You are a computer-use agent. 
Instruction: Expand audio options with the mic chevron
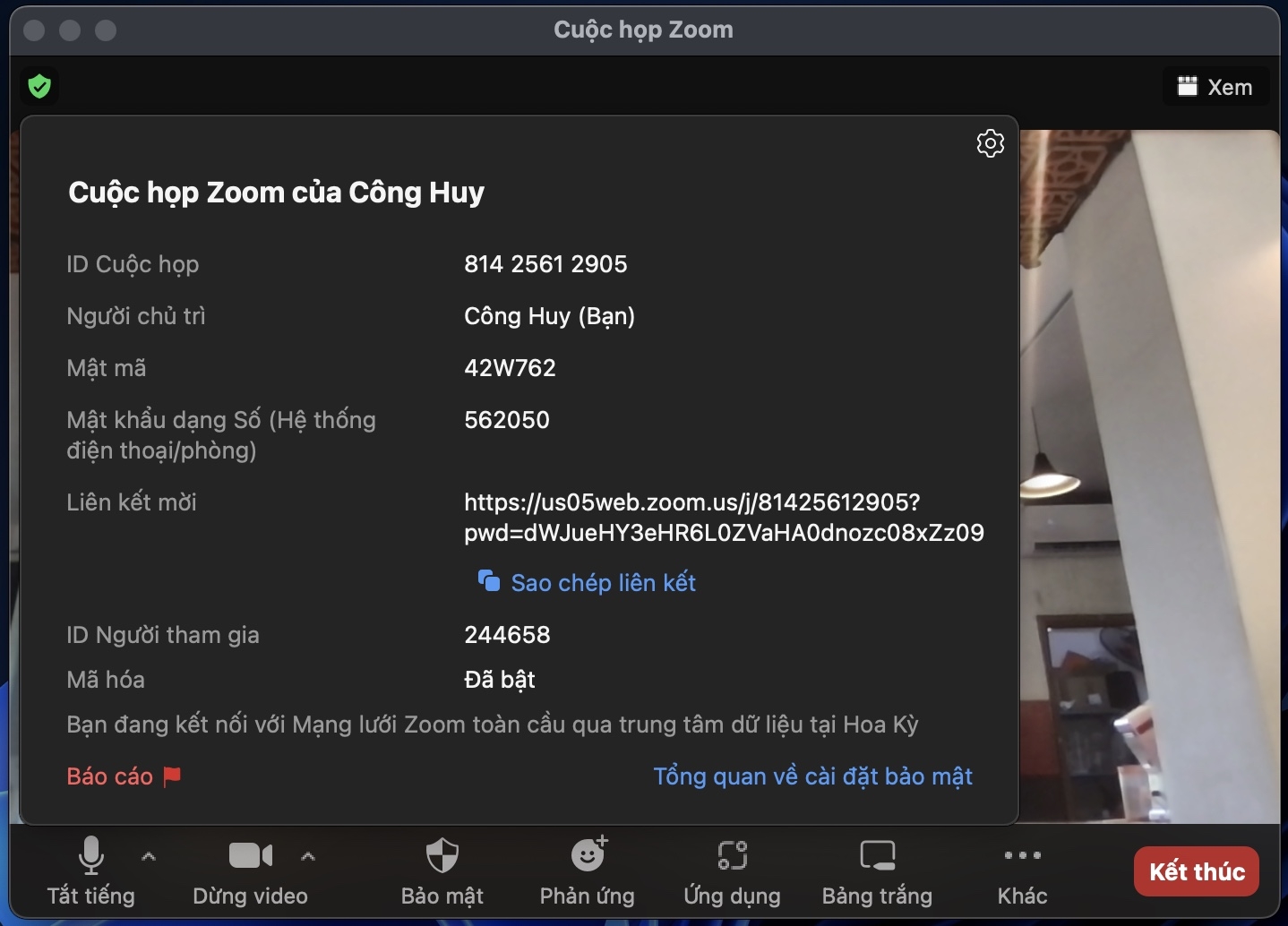pyautogui.click(x=149, y=858)
